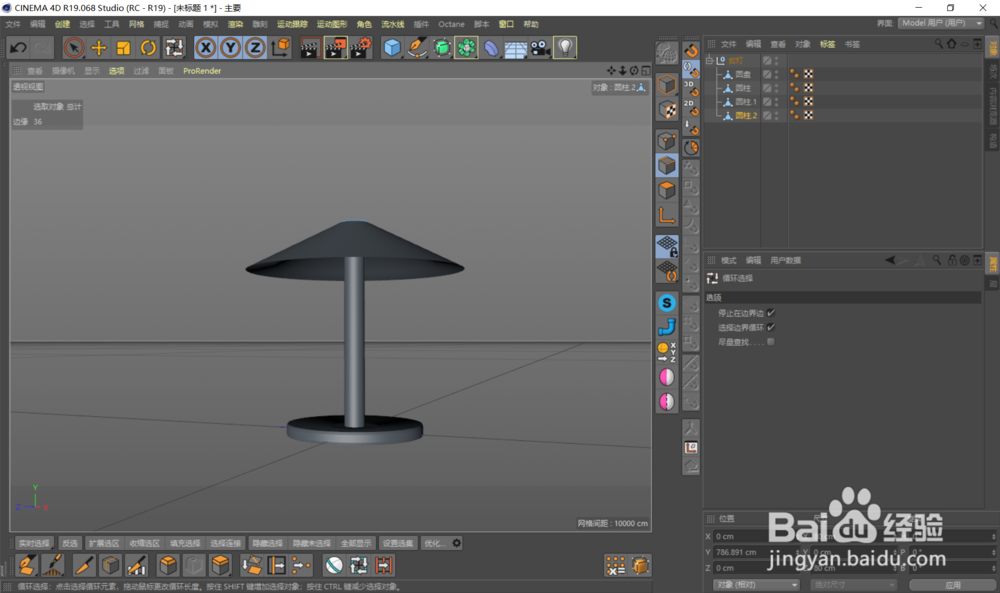
Task: Open the MoGraph cloner green flower icon
Action: (467, 48)
